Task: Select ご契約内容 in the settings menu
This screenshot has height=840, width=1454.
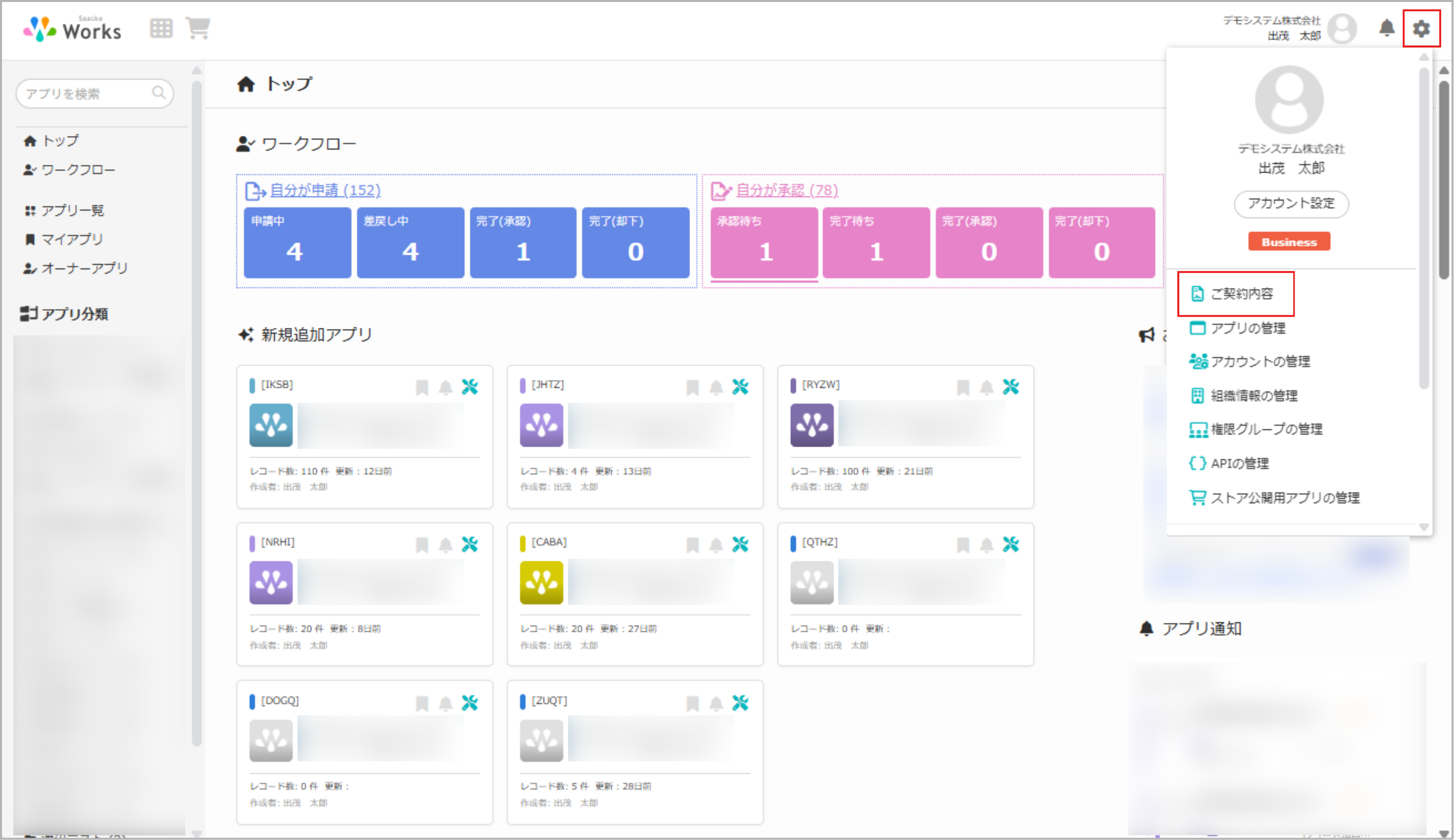Action: [1241, 294]
